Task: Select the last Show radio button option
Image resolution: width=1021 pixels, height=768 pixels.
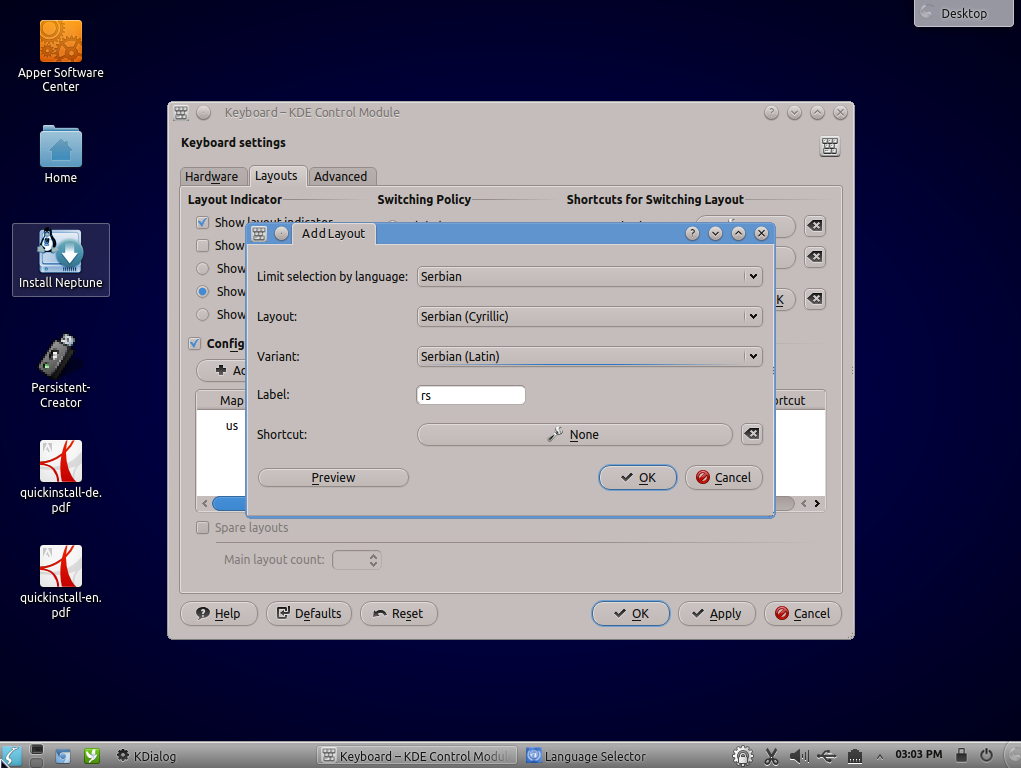Action: pos(203,315)
